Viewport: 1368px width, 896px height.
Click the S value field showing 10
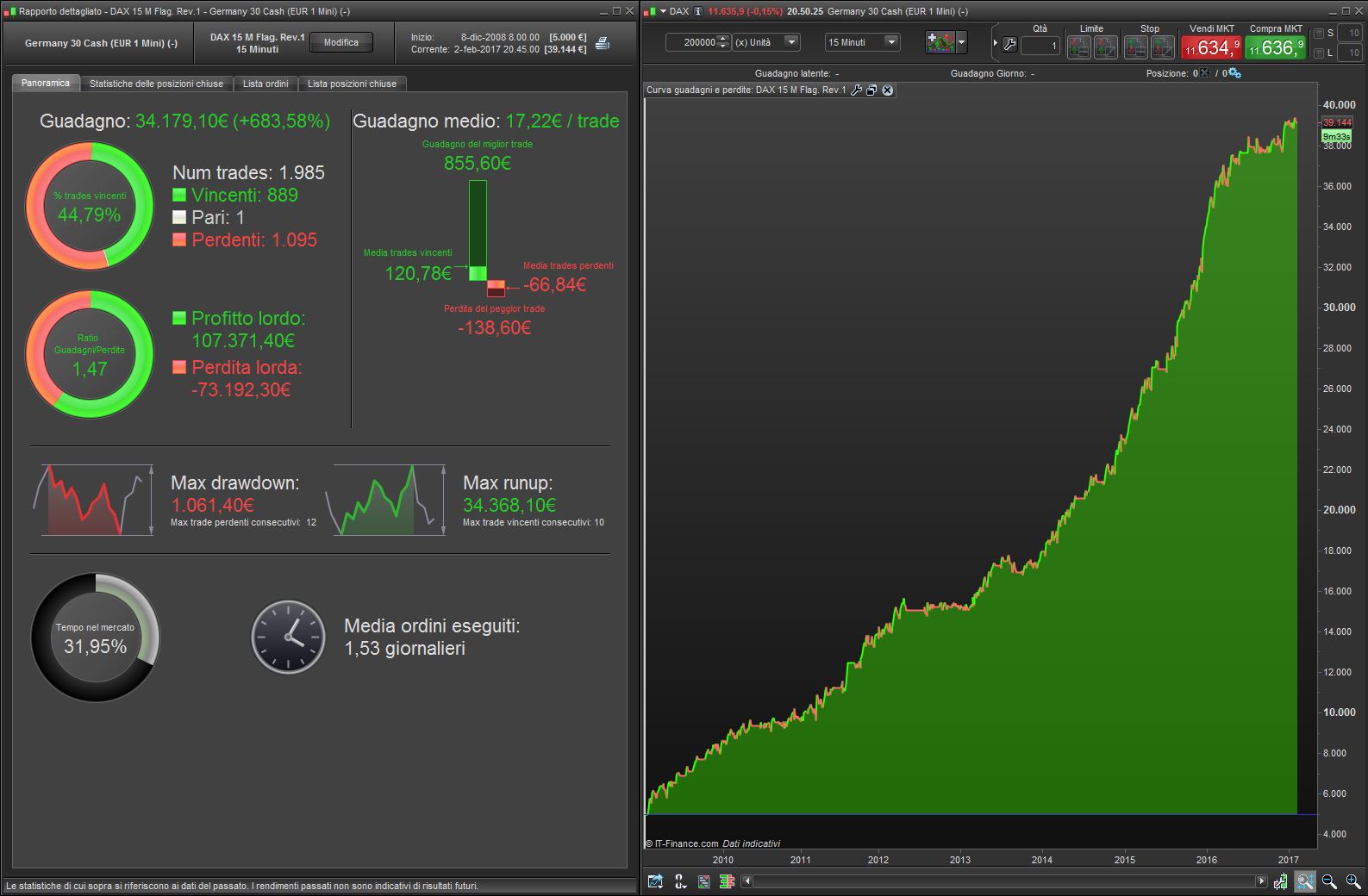click(1349, 34)
